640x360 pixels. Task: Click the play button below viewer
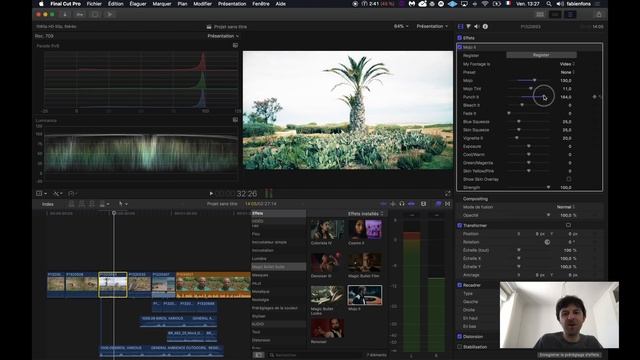click(x=211, y=193)
